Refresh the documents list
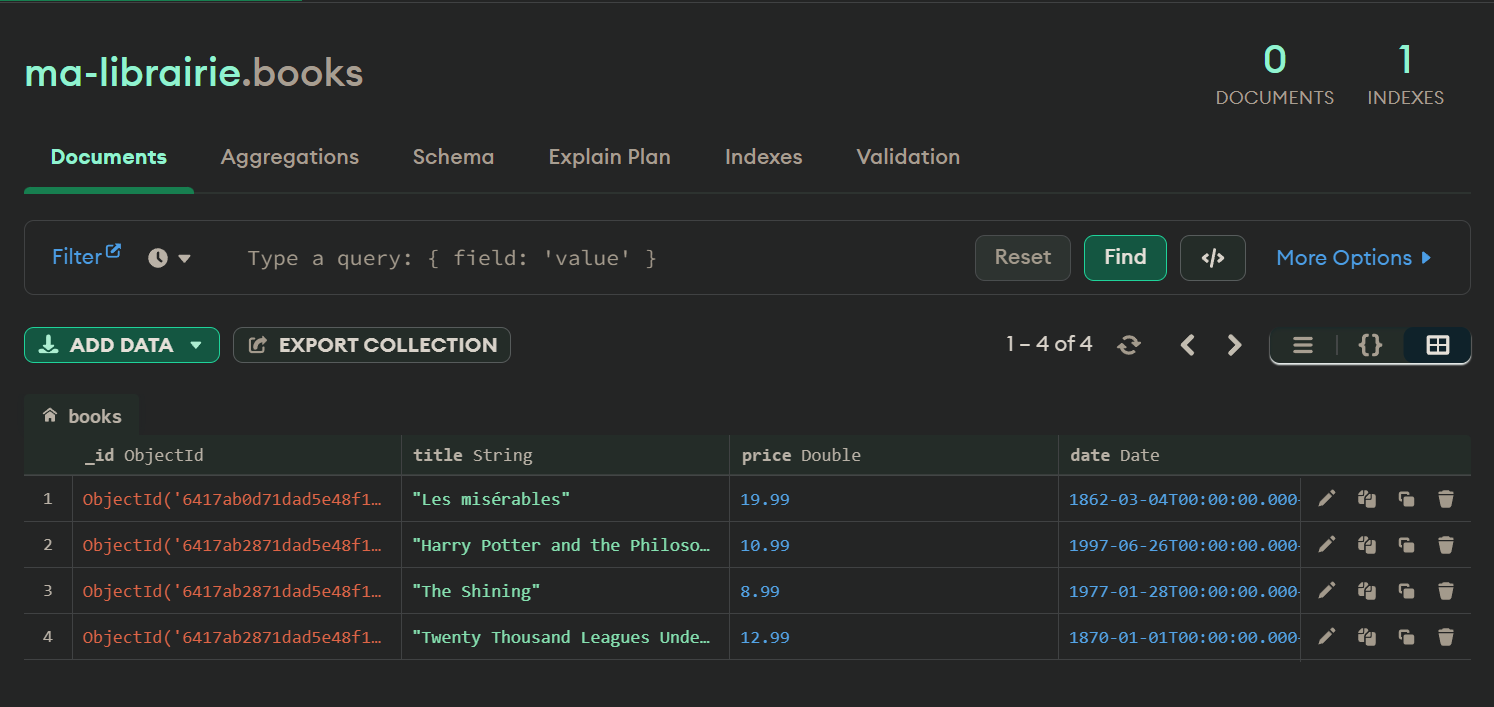Screen dimensions: 1494x707 [x=1129, y=345]
